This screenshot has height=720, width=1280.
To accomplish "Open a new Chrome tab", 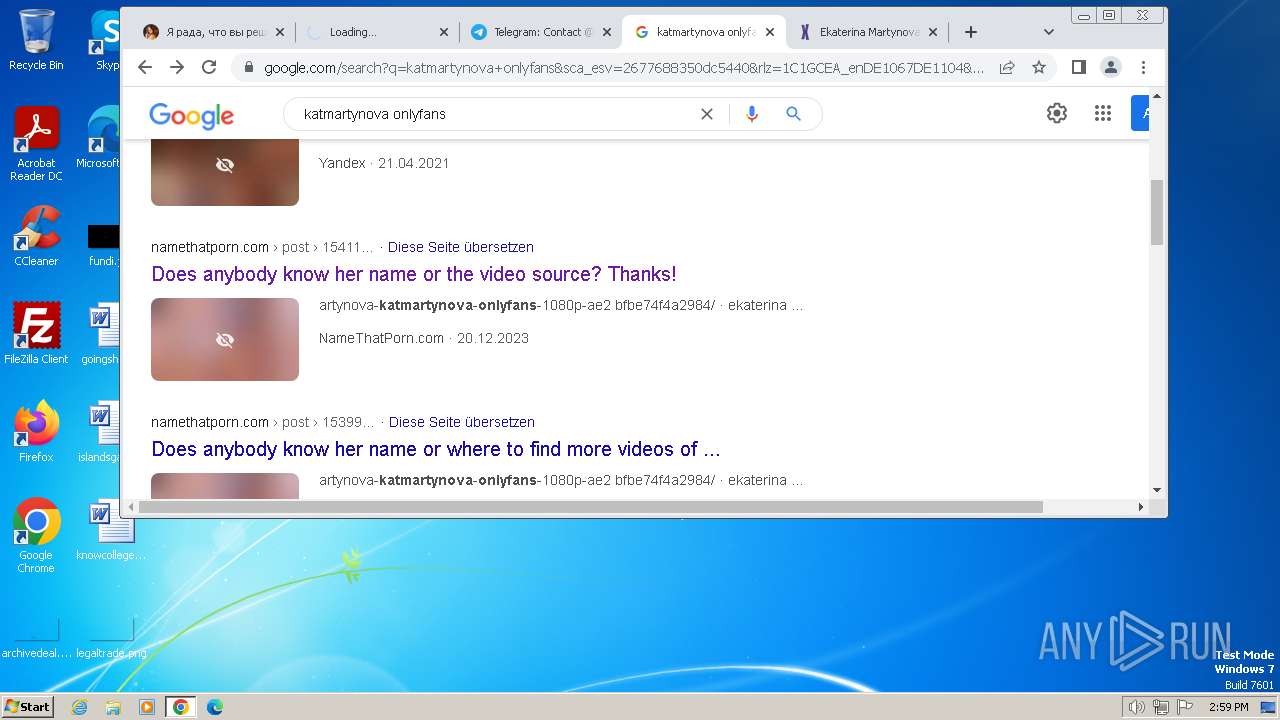I will (970, 32).
